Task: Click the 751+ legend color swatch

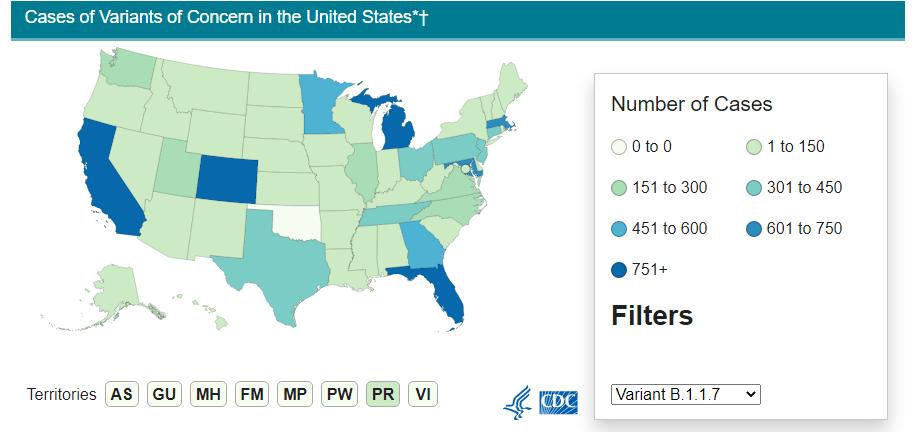Action: click(620, 270)
